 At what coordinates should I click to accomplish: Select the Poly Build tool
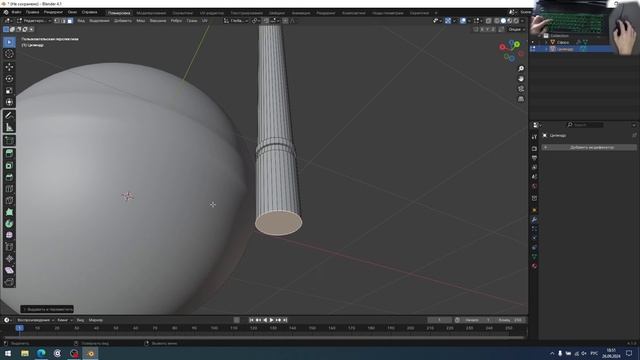coord(9,212)
